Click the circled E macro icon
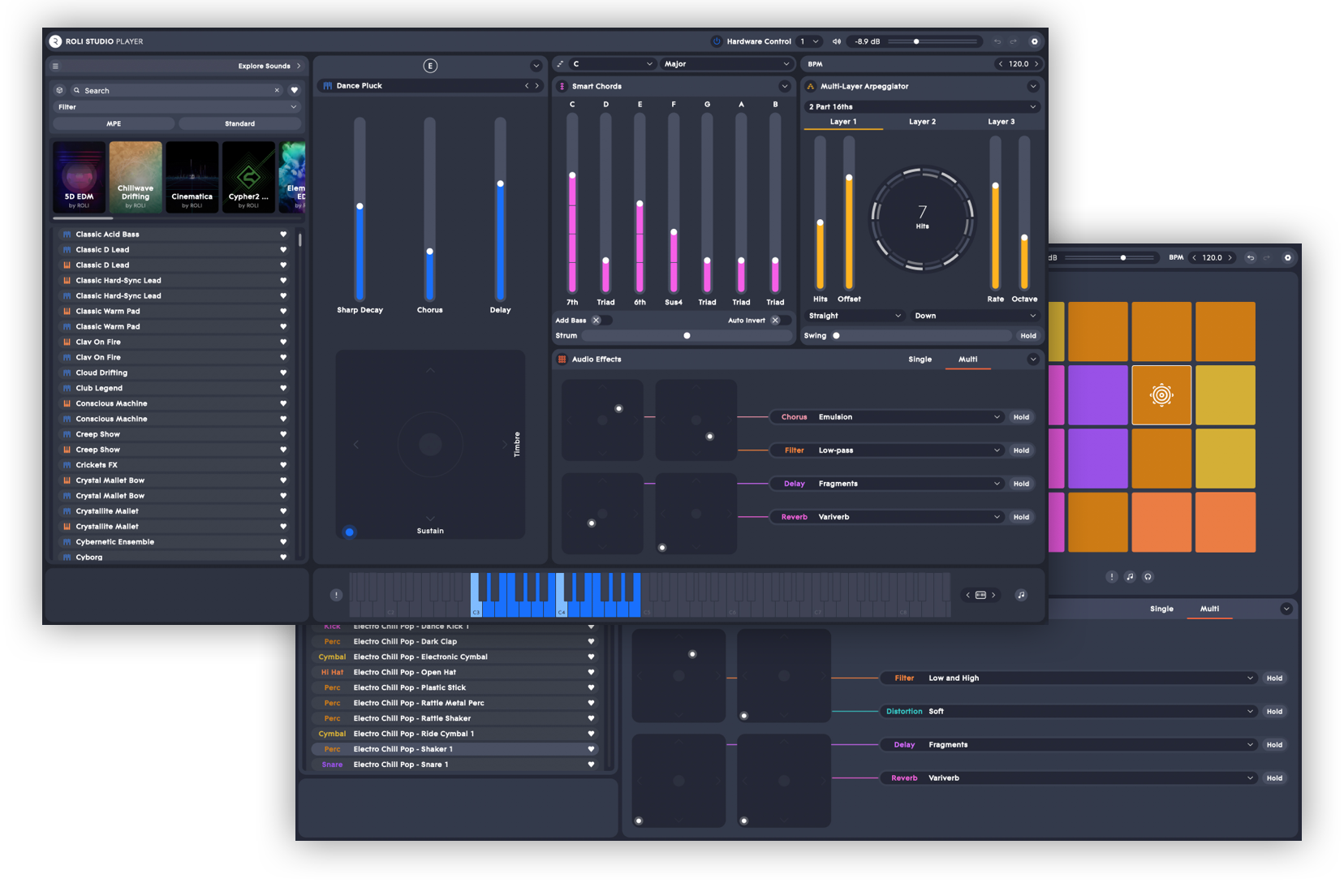Image resolution: width=1344 pixels, height=896 pixels. coord(430,66)
